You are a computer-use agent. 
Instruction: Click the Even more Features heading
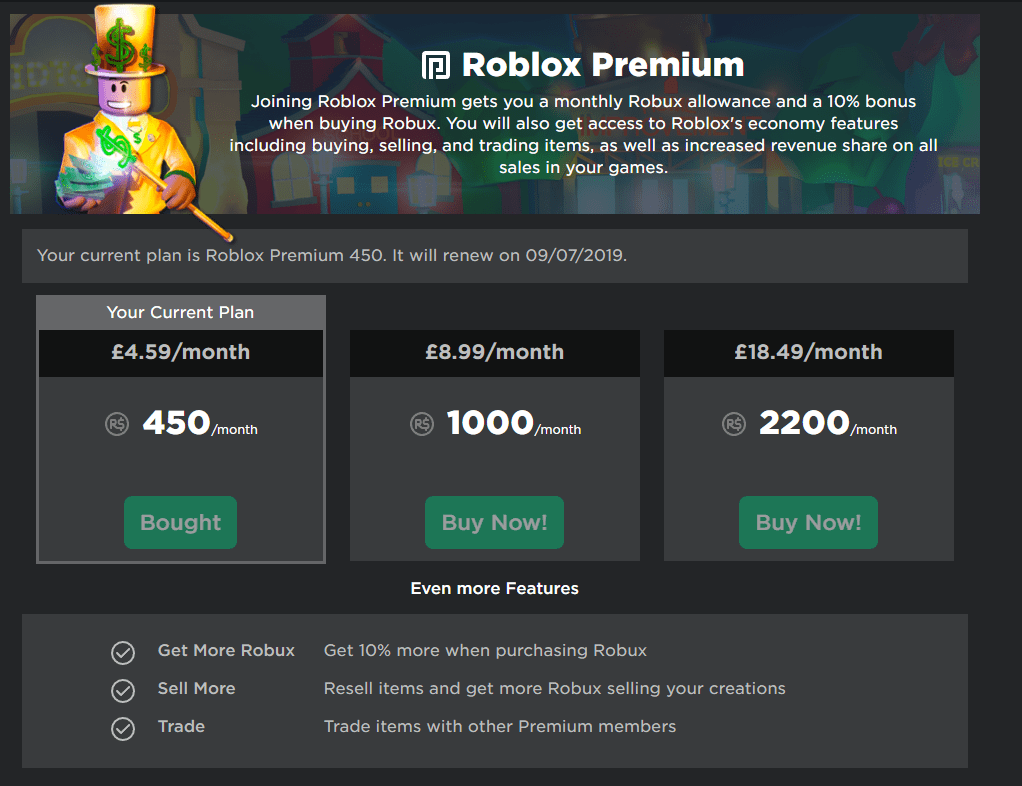[x=494, y=588]
